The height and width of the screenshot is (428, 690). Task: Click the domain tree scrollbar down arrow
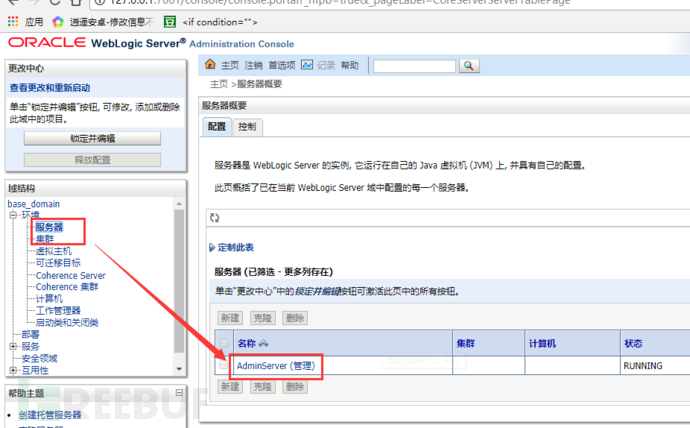click(x=179, y=369)
